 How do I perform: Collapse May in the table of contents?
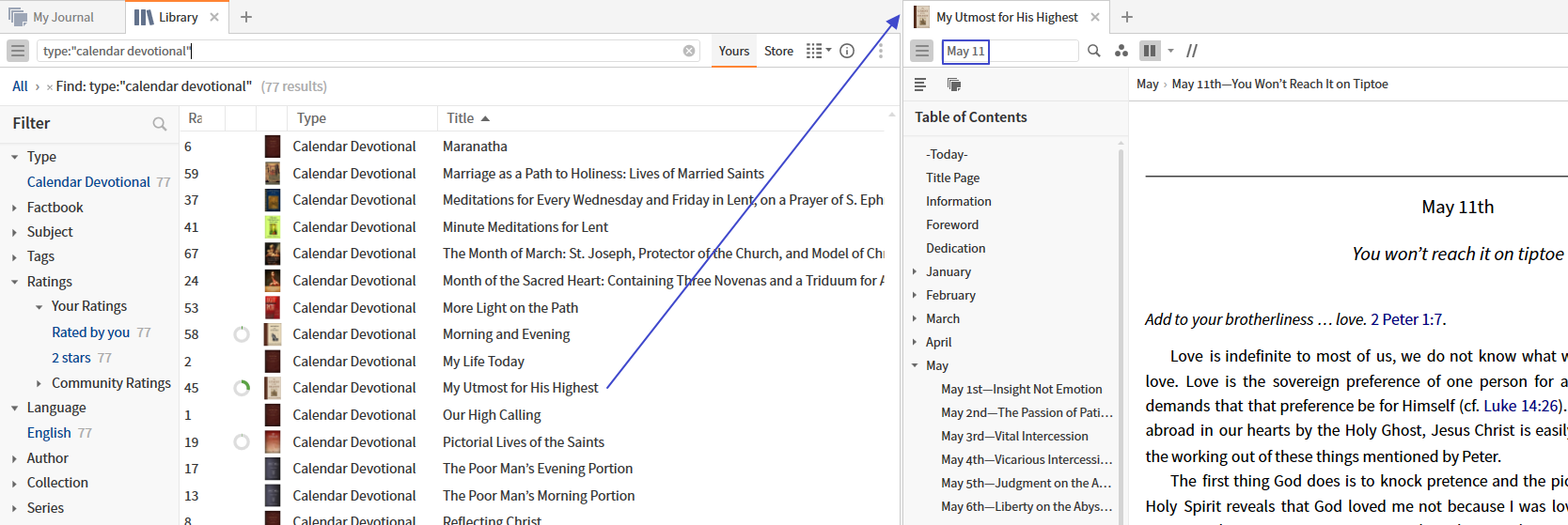click(915, 365)
